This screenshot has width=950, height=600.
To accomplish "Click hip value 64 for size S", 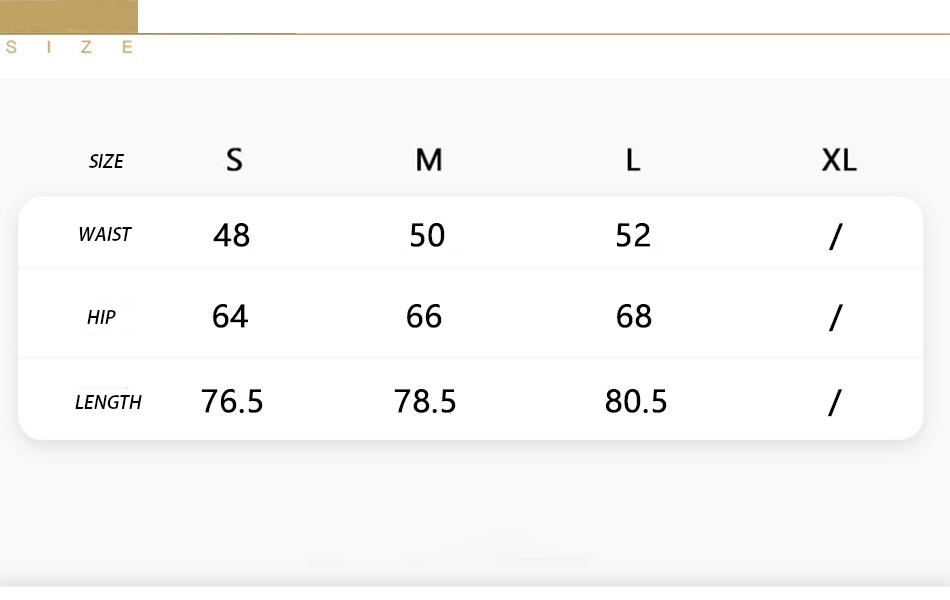I will [x=230, y=316].
